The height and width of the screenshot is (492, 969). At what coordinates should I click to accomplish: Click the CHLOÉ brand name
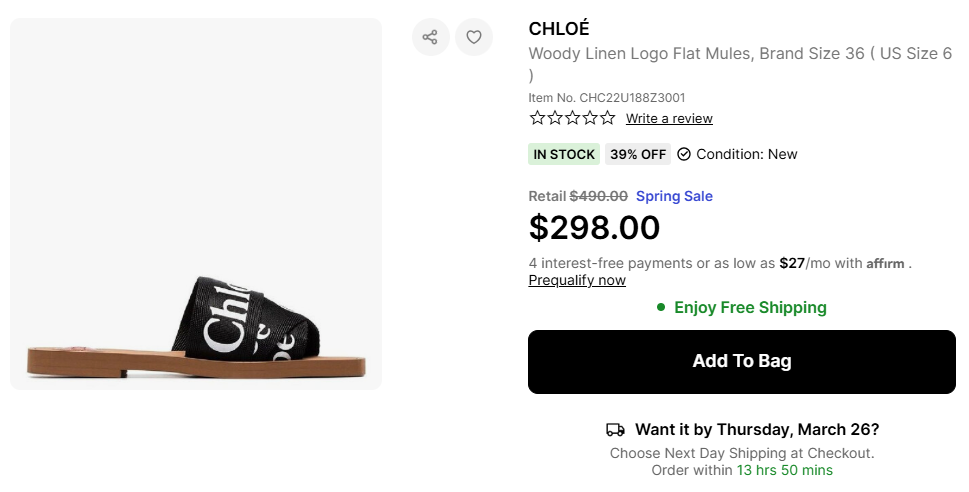559,28
